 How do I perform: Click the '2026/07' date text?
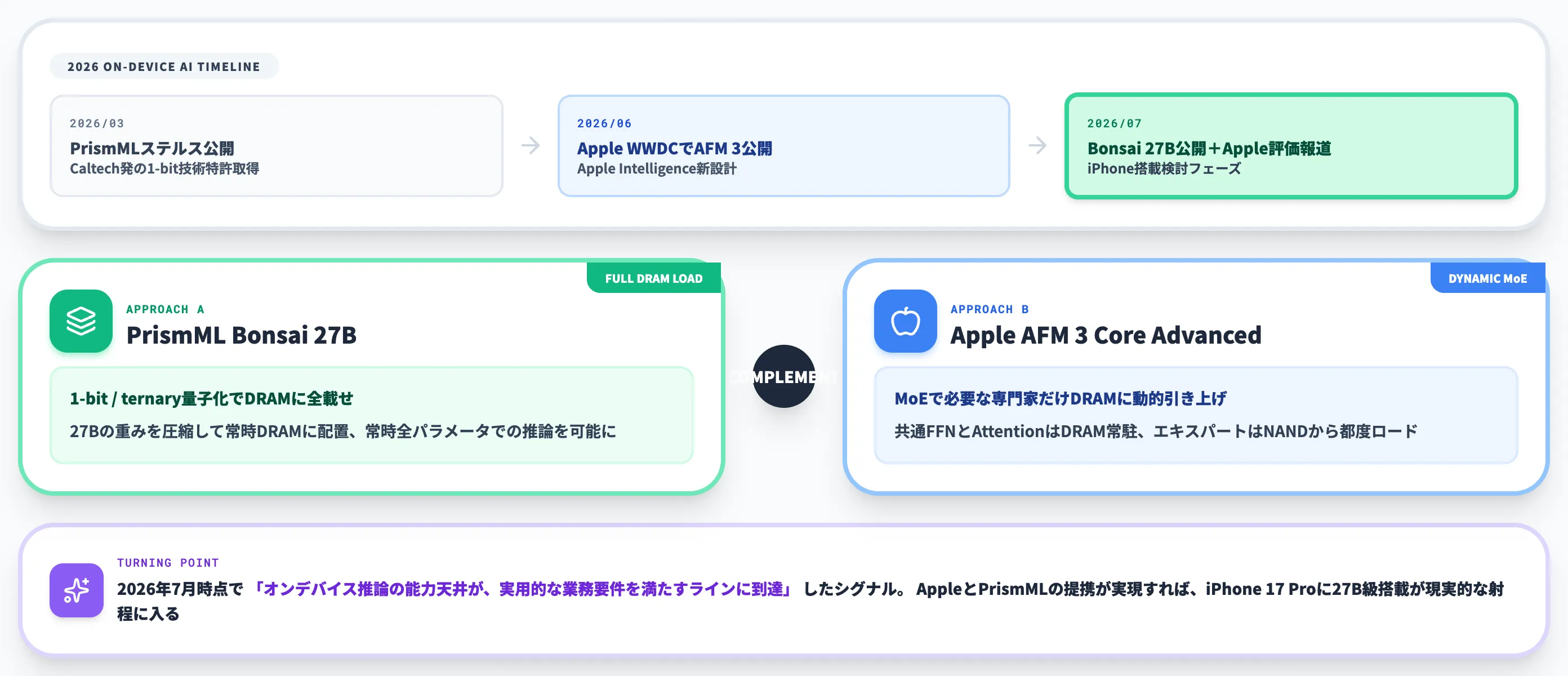click(1115, 123)
